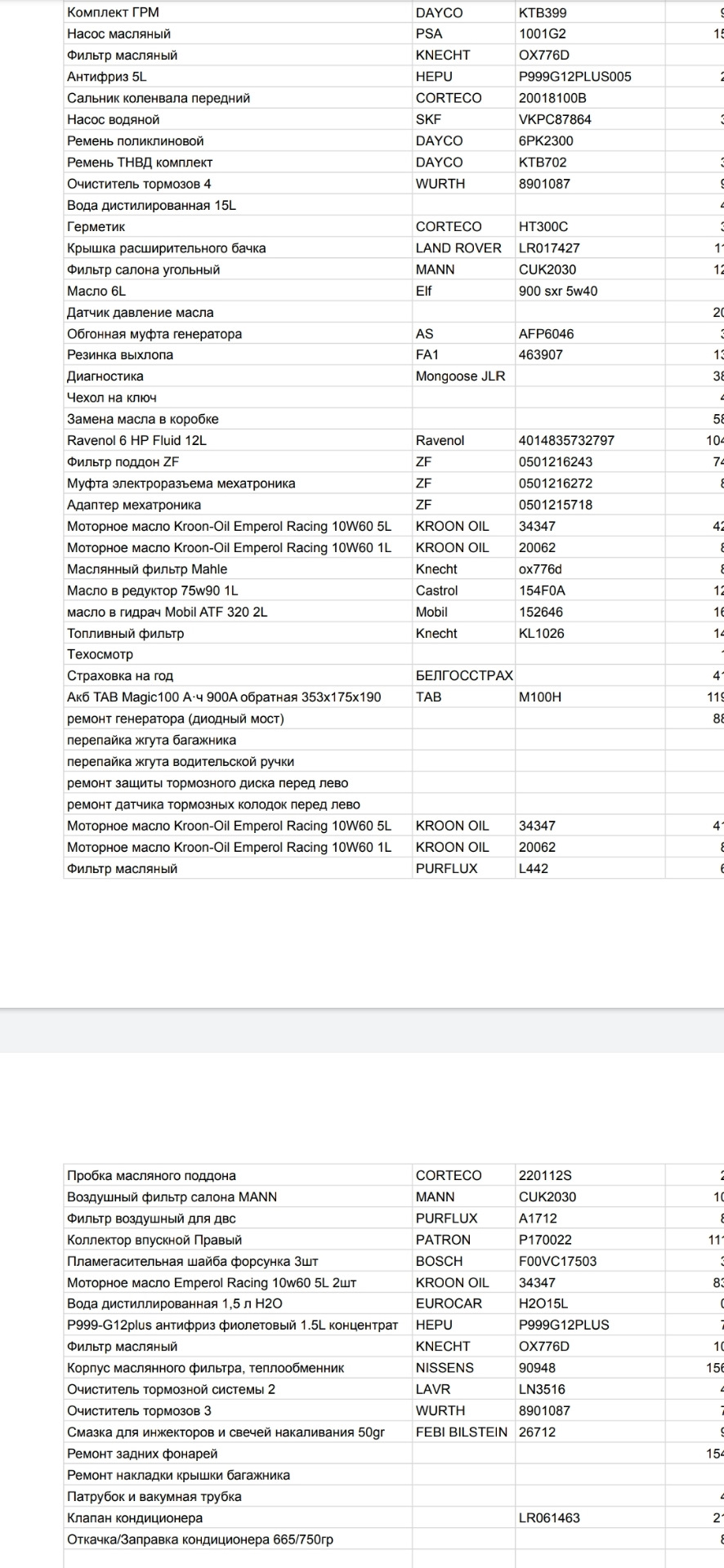Select 'Насос масляный' row name

coord(238,33)
